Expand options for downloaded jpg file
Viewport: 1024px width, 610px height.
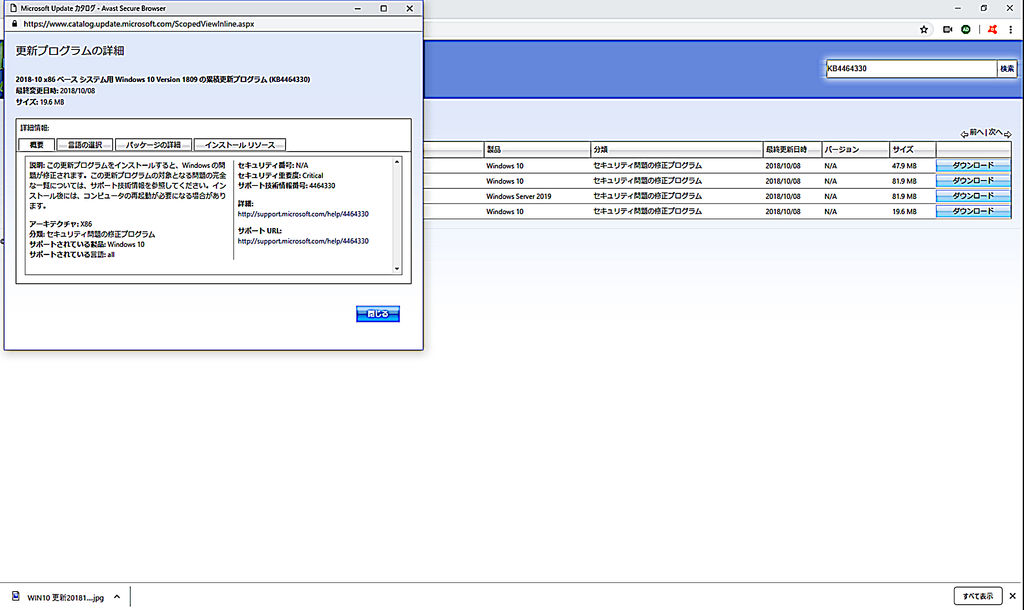click(117, 597)
